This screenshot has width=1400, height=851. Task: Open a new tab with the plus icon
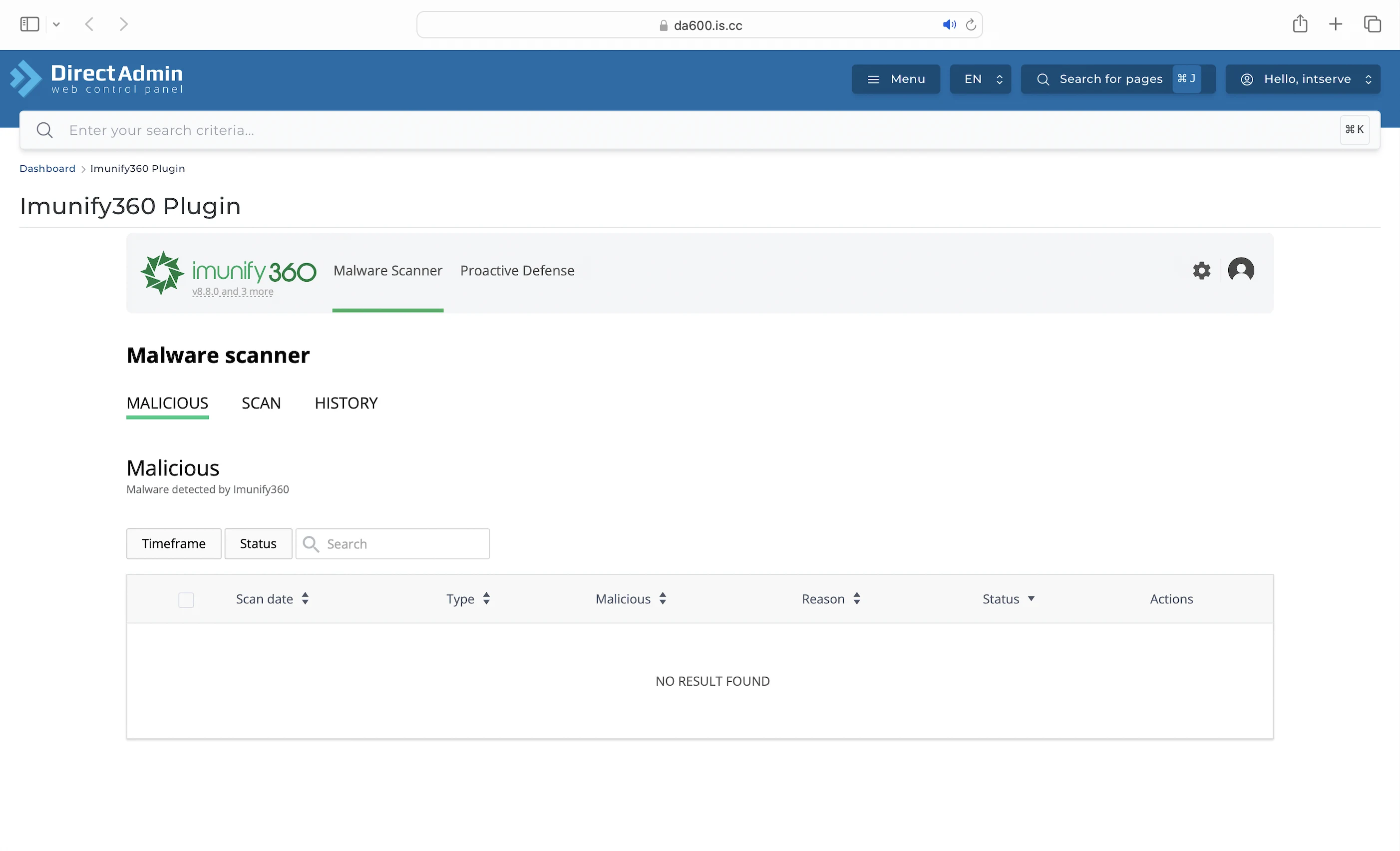pyautogui.click(x=1335, y=24)
